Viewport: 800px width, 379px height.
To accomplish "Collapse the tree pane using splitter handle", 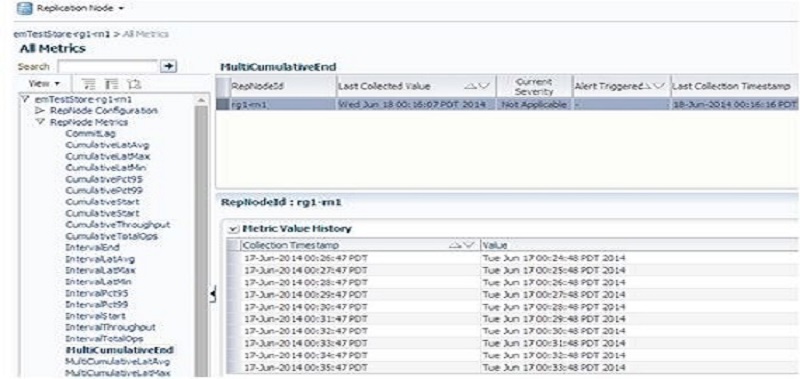I will (212, 293).
